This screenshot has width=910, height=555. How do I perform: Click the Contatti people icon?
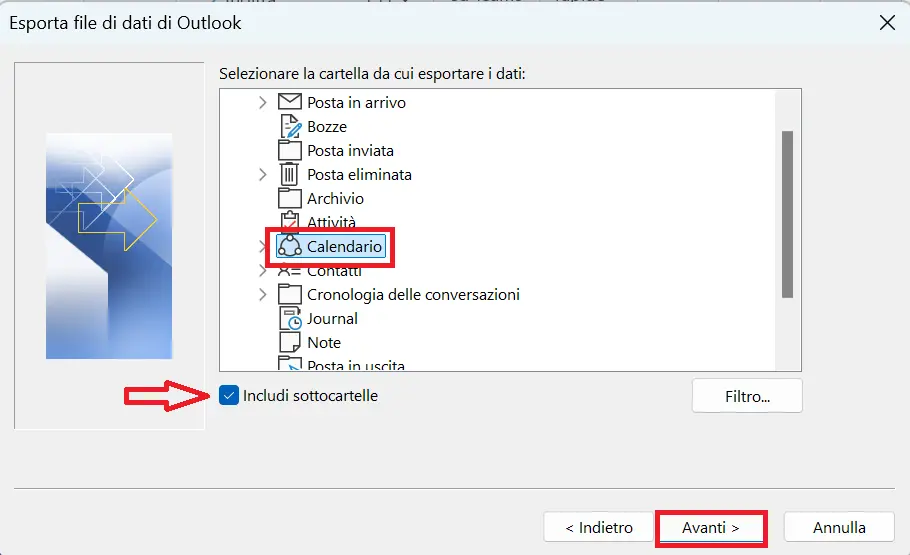point(289,271)
